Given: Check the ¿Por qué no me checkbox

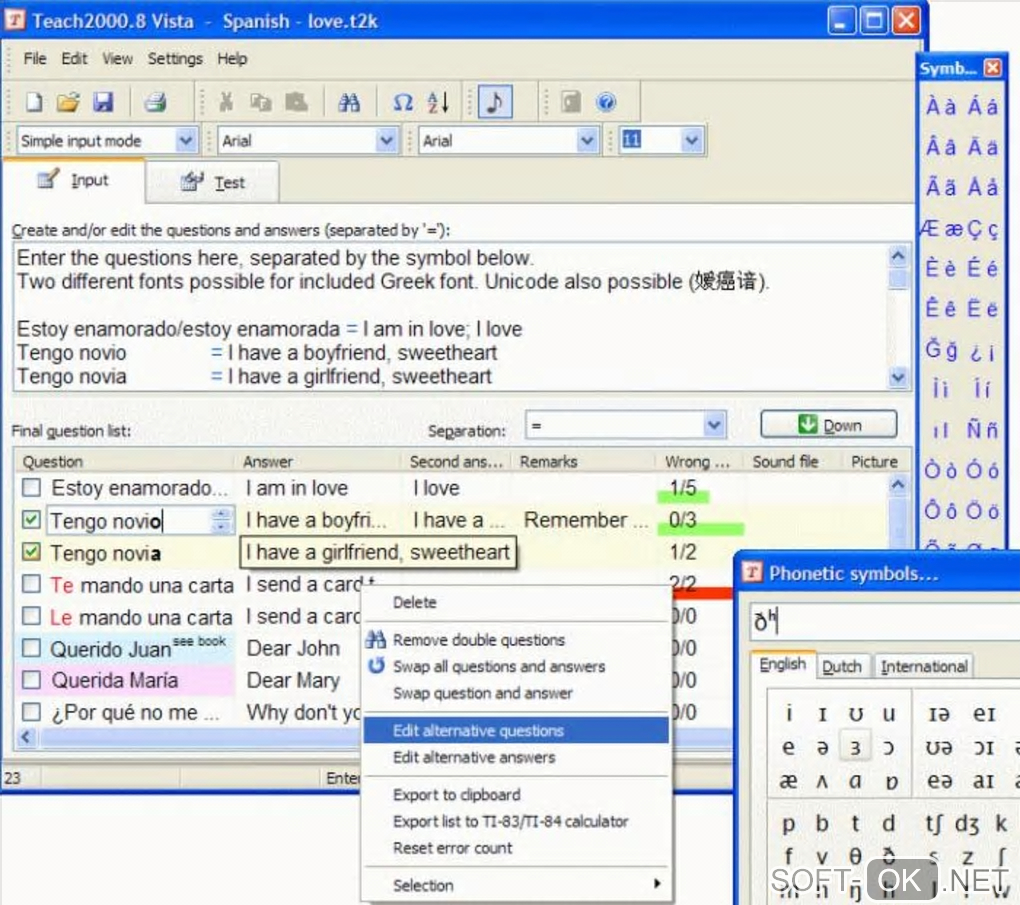Looking at the screenshot, I should point(31,712).
